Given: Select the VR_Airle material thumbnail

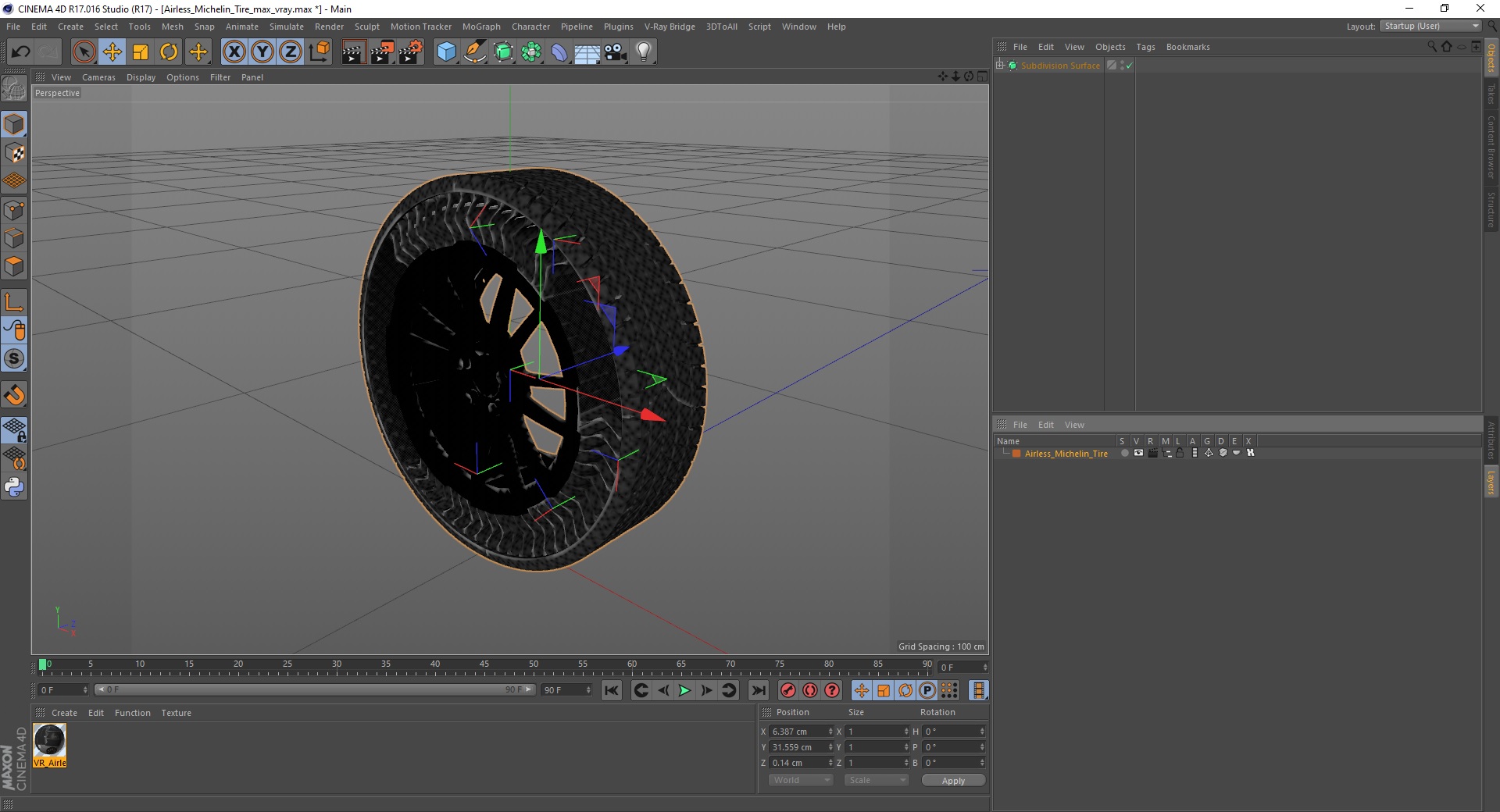Looking at the screenshot, I should (x=50, y=741).
